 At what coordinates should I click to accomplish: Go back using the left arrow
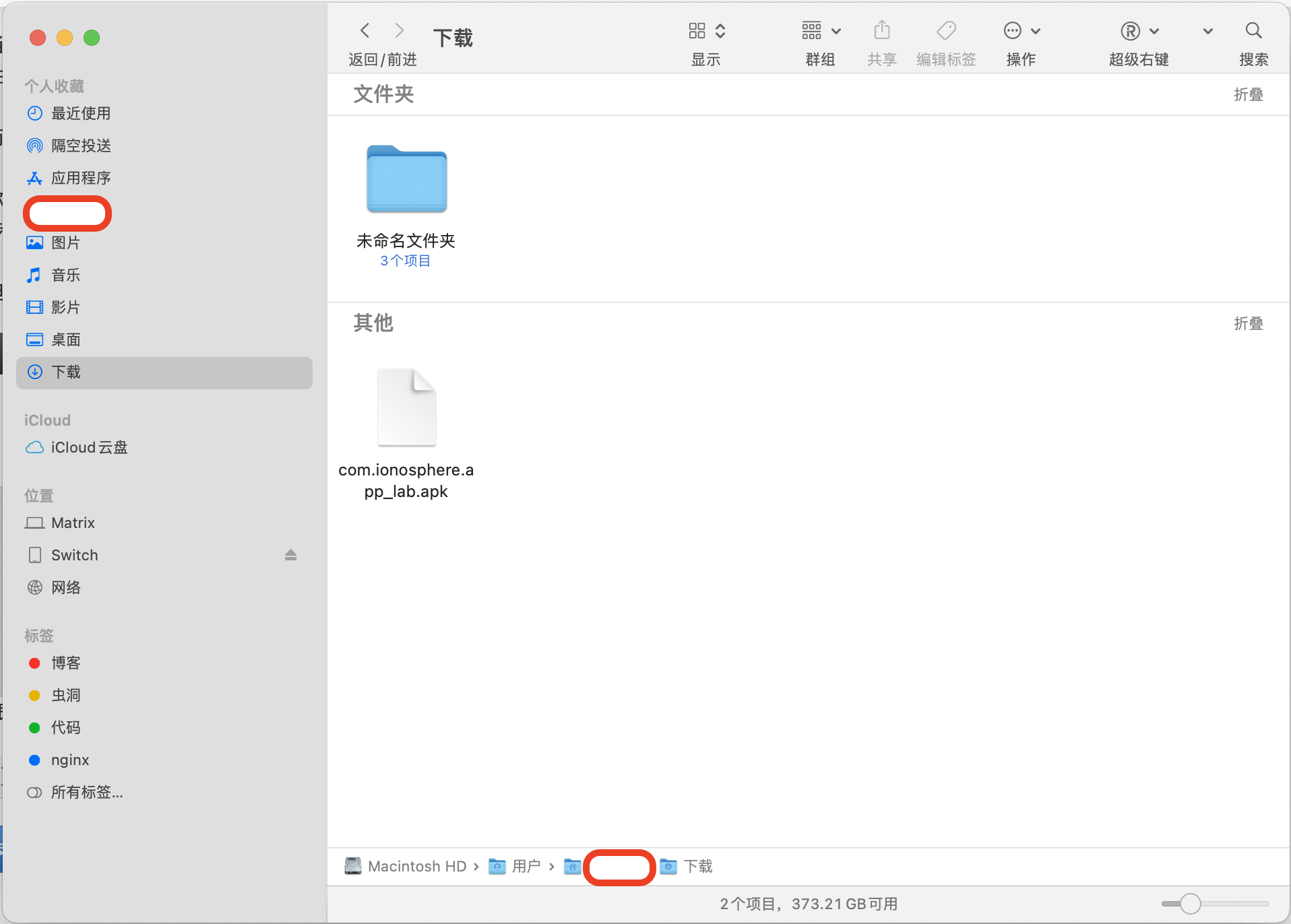pos(365,30)
